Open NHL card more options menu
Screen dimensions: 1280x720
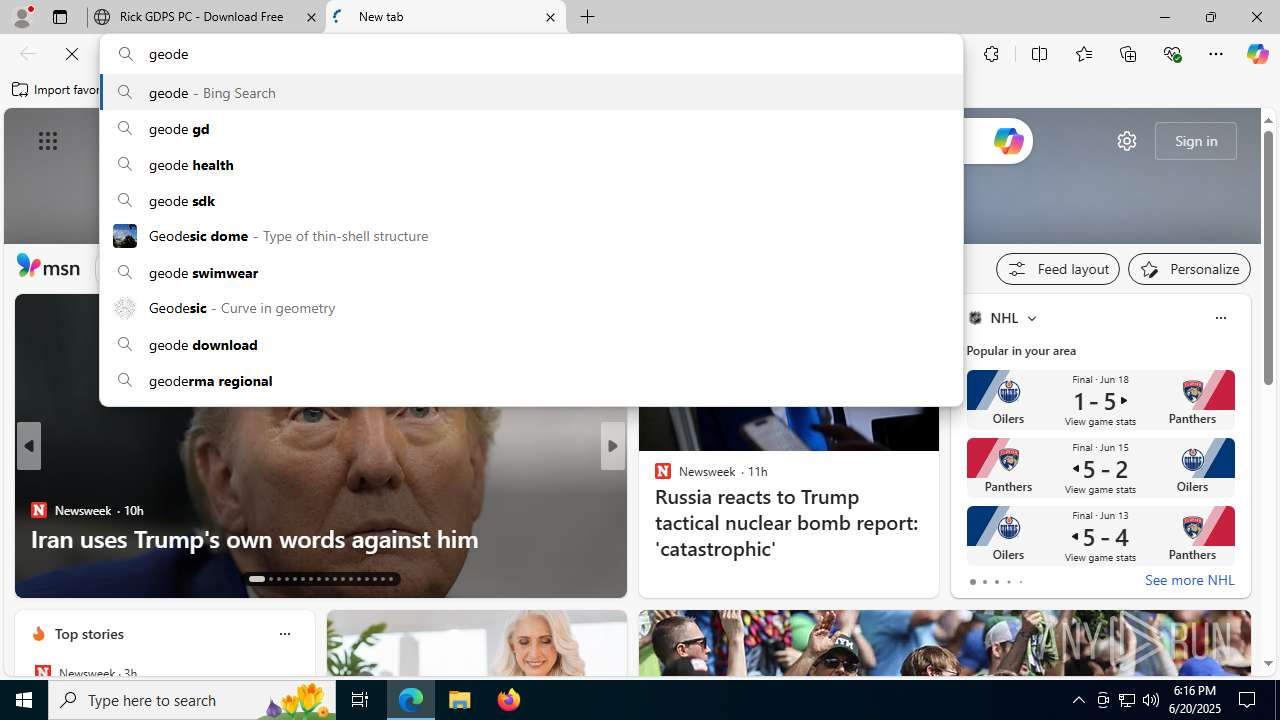coord(1220,318)
